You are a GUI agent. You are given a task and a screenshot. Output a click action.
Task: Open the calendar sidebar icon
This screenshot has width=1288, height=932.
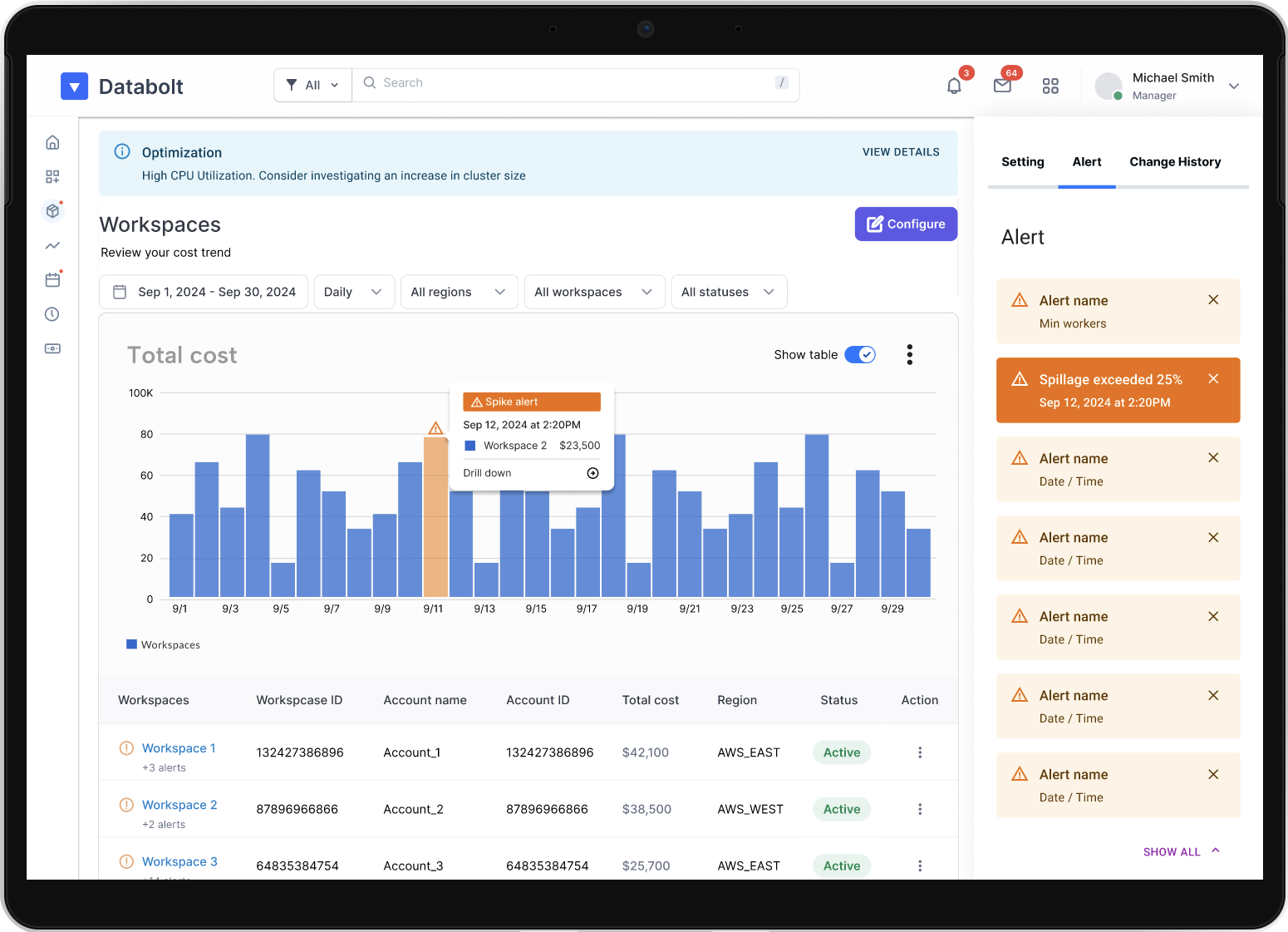(x=52, y=280)
